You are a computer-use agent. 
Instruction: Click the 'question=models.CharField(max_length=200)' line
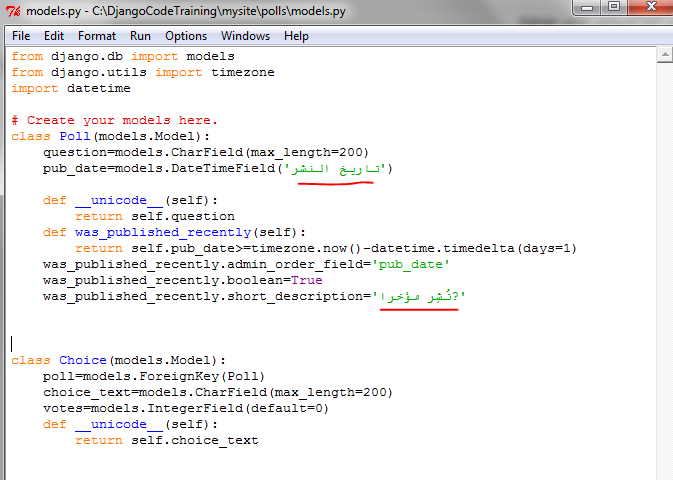coord(206,152)
